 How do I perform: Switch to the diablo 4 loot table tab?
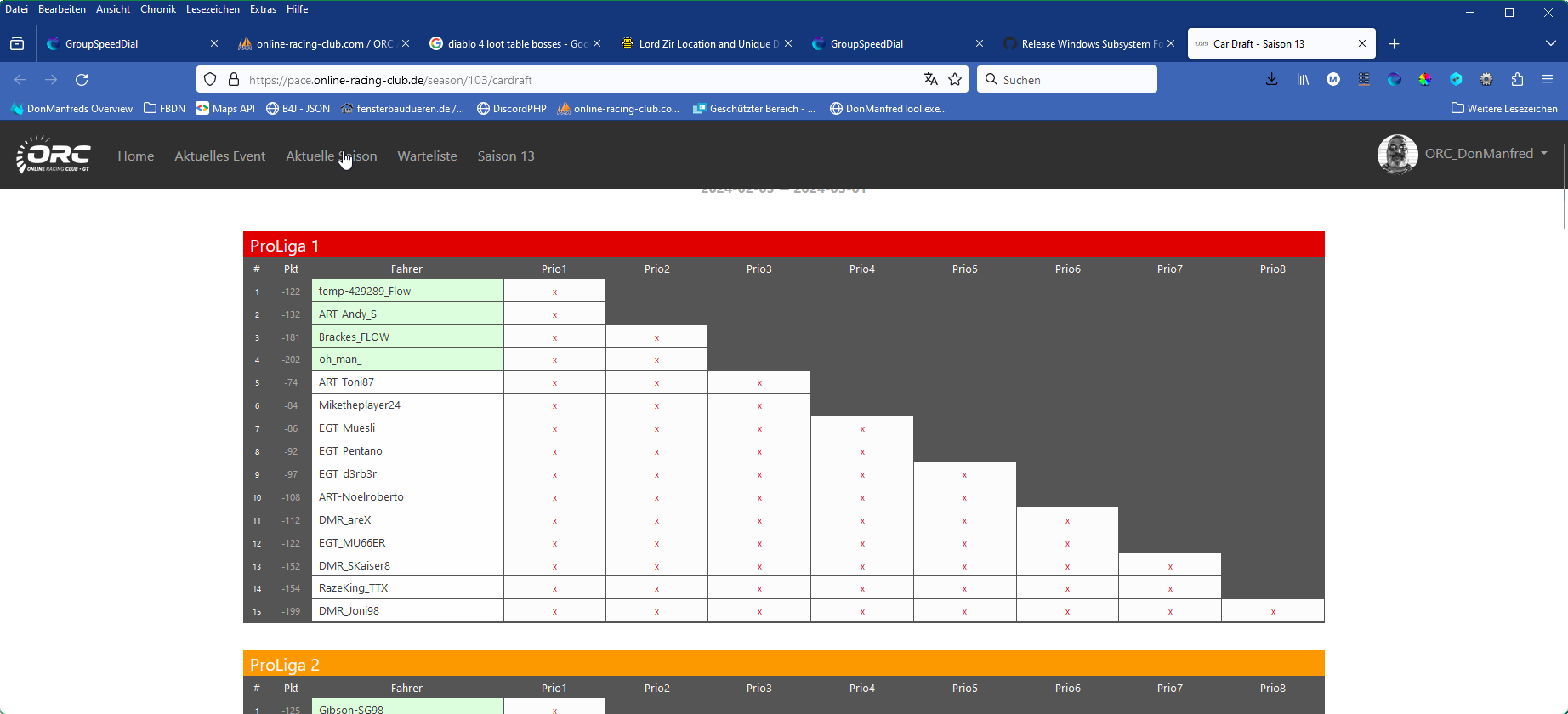tap(508, 44)
